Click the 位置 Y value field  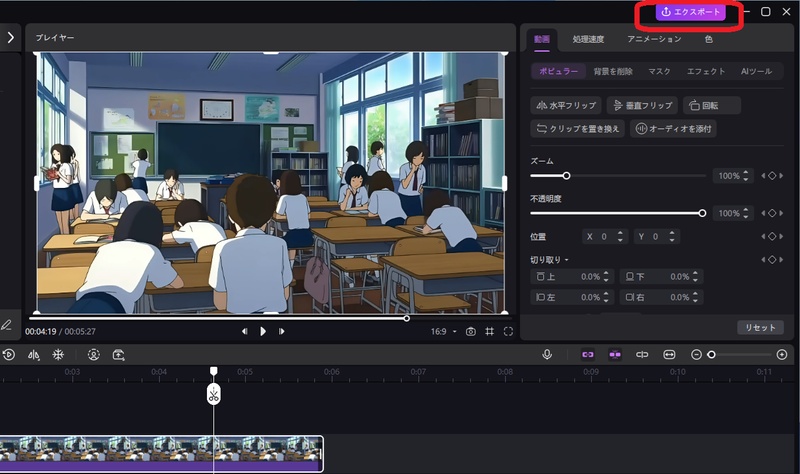click(x=657, y=237)
